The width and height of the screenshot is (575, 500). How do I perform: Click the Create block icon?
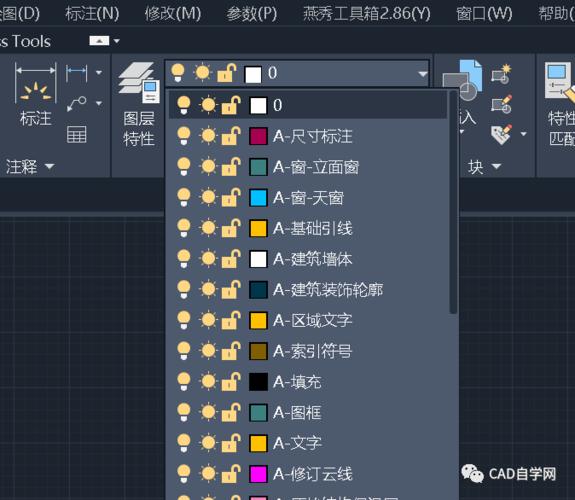pyautogui.click(x=501, y=74)
